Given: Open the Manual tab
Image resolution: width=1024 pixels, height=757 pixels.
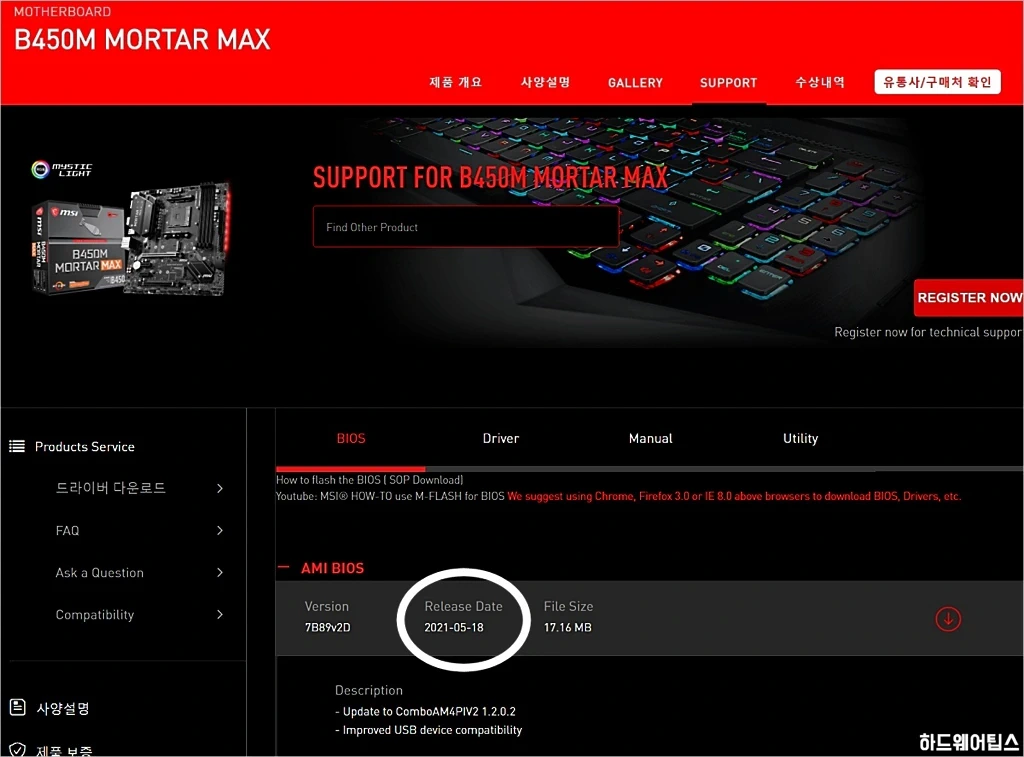Looking at the screenshot, I should tap(650, 439).
